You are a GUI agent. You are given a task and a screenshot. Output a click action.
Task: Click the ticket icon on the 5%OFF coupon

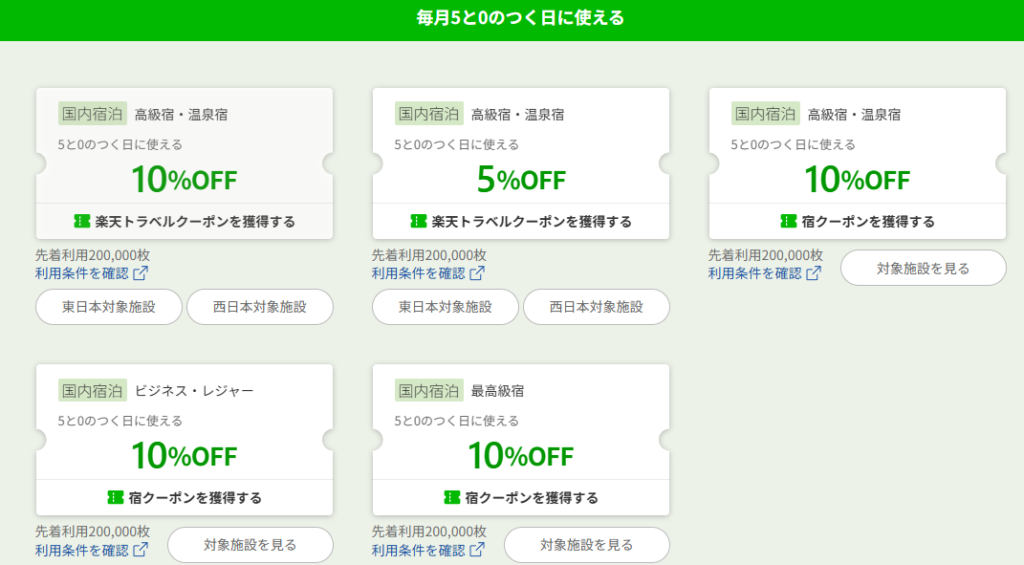[418, 221]
